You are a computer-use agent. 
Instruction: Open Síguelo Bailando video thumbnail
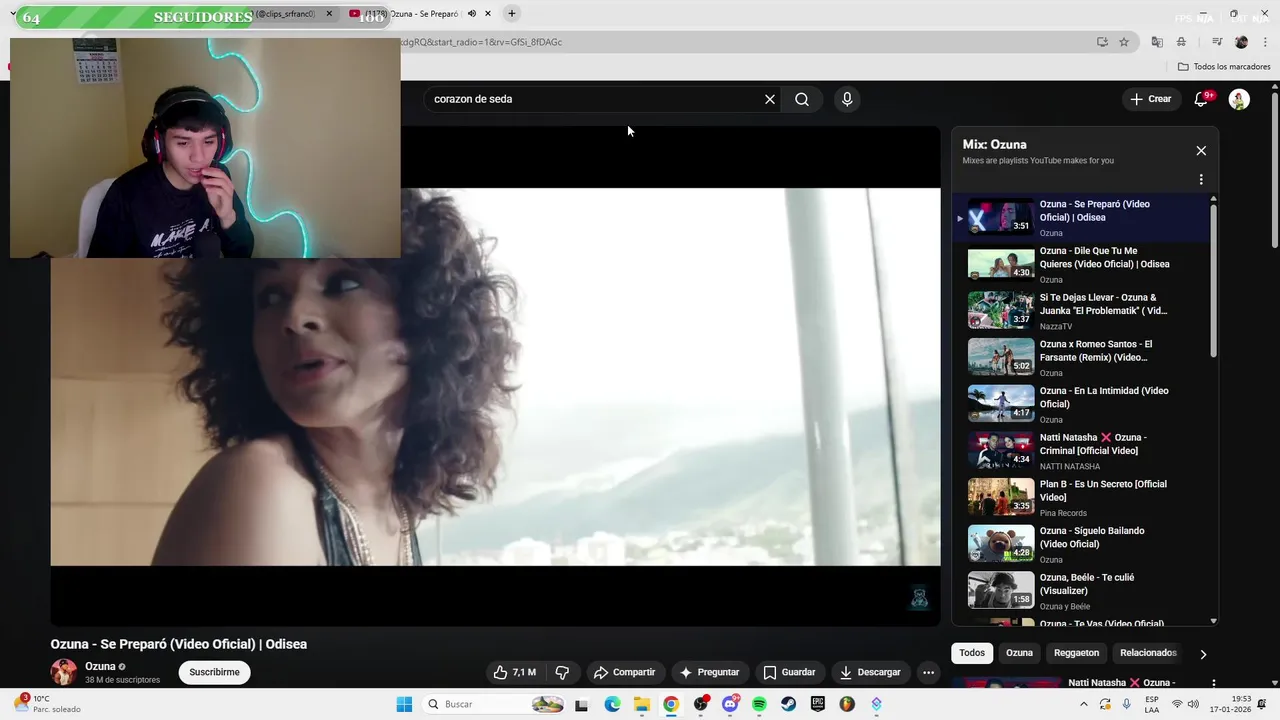click(1001, 544)
